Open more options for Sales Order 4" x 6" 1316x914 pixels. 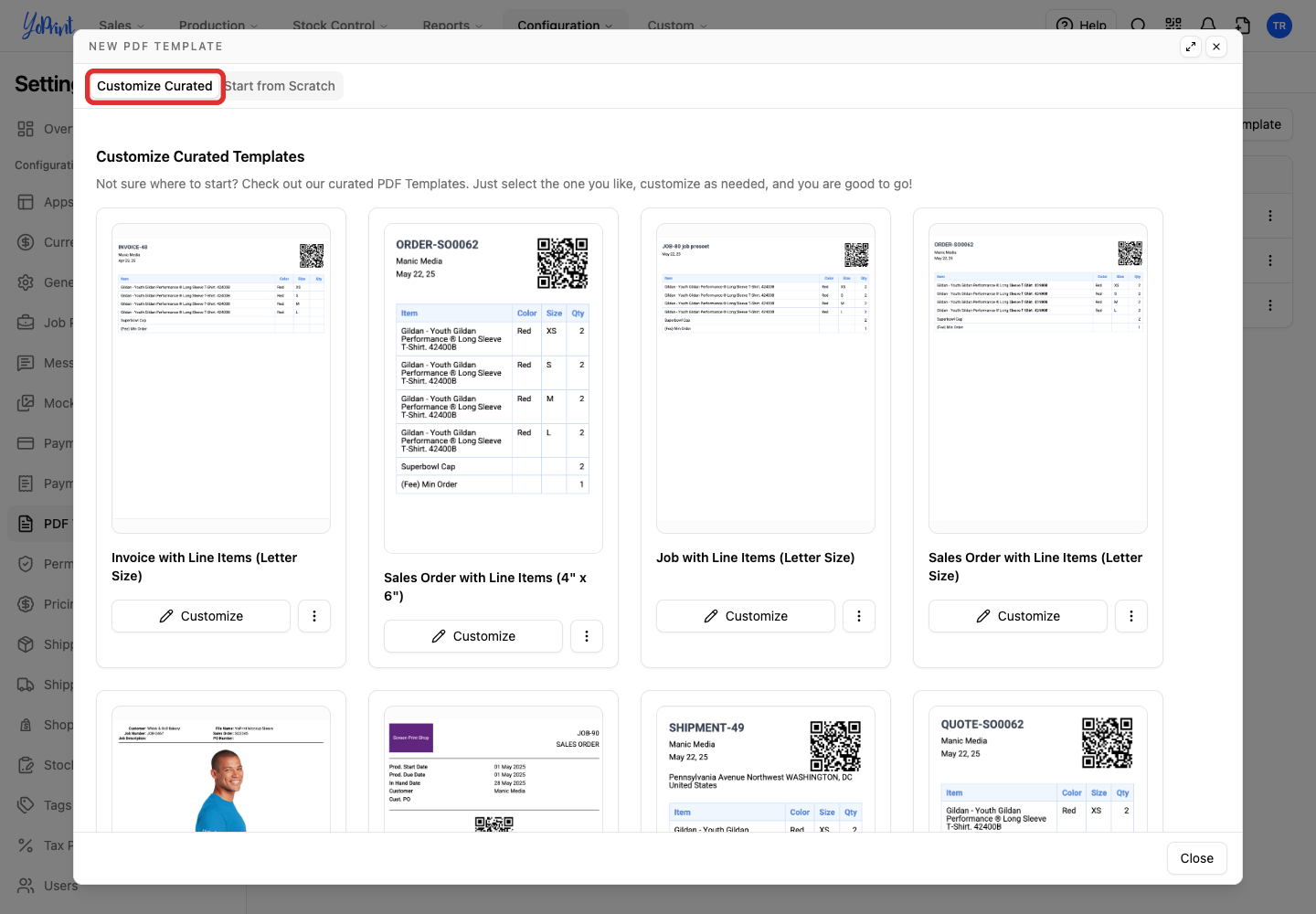click(587, 636)
